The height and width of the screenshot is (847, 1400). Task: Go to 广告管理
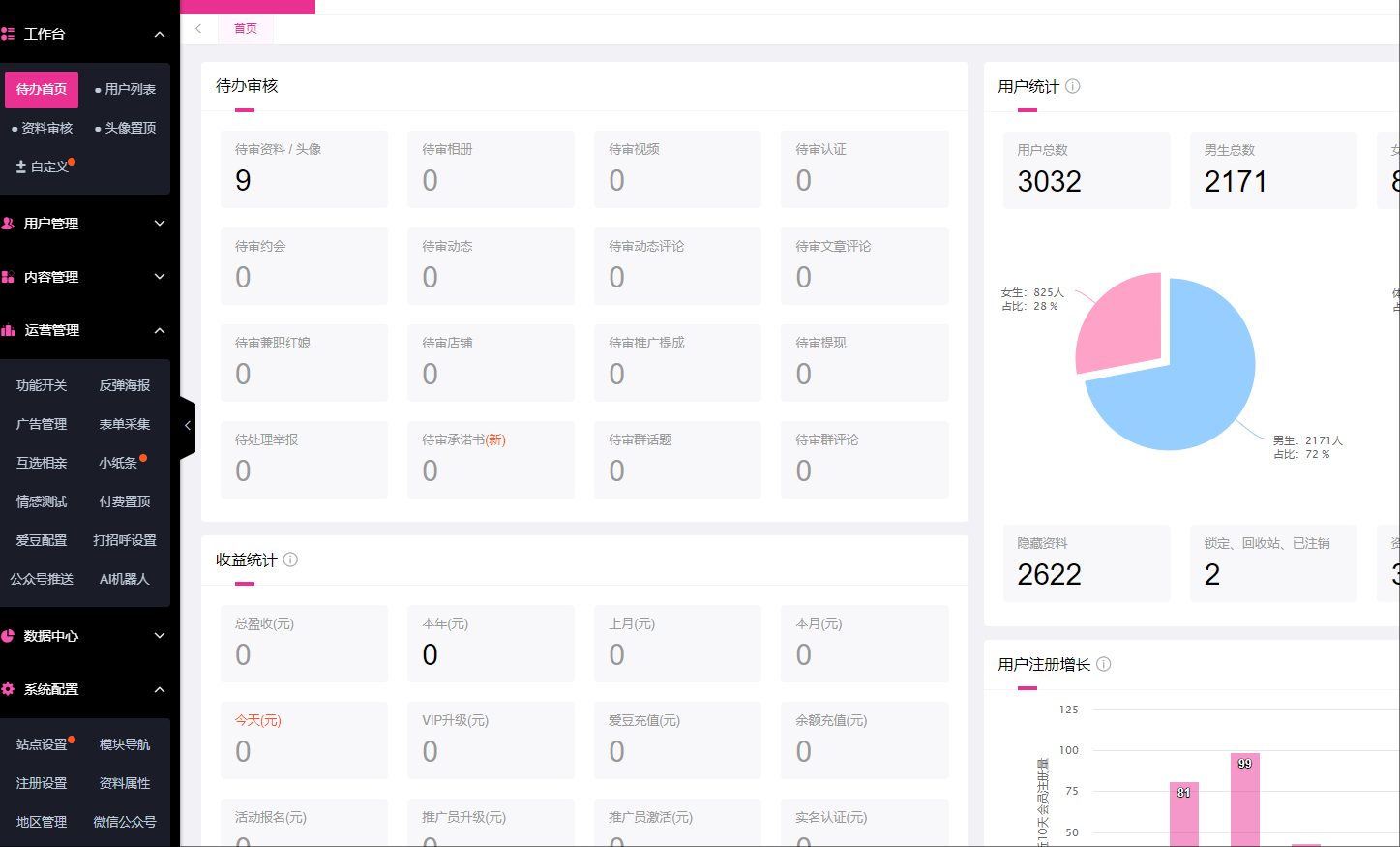pos(42,424)
